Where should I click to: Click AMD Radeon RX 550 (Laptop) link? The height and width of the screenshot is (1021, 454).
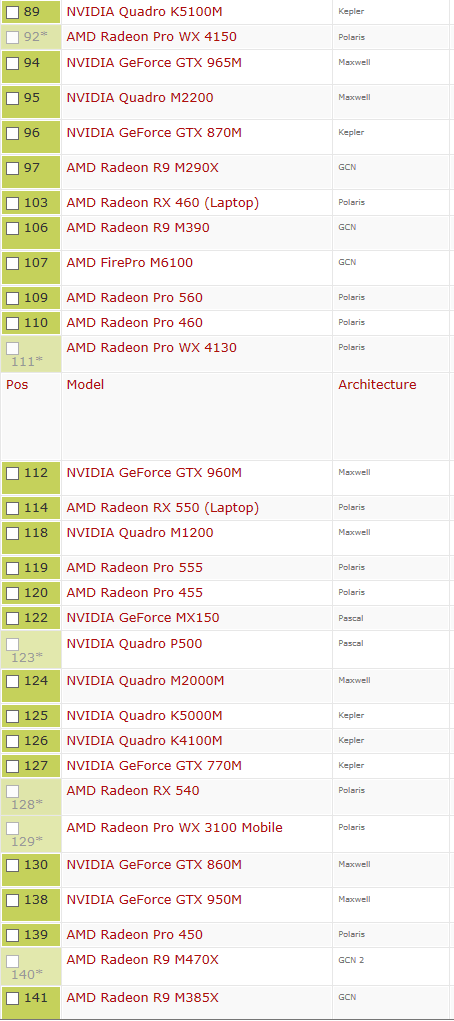pyautogui.click(x=163, y=508)
